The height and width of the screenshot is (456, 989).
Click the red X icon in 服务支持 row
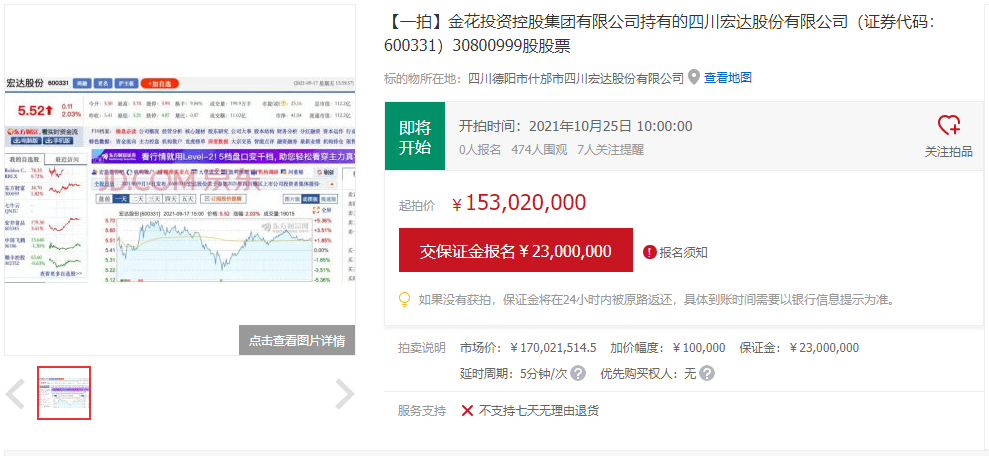tap(467, 411)
